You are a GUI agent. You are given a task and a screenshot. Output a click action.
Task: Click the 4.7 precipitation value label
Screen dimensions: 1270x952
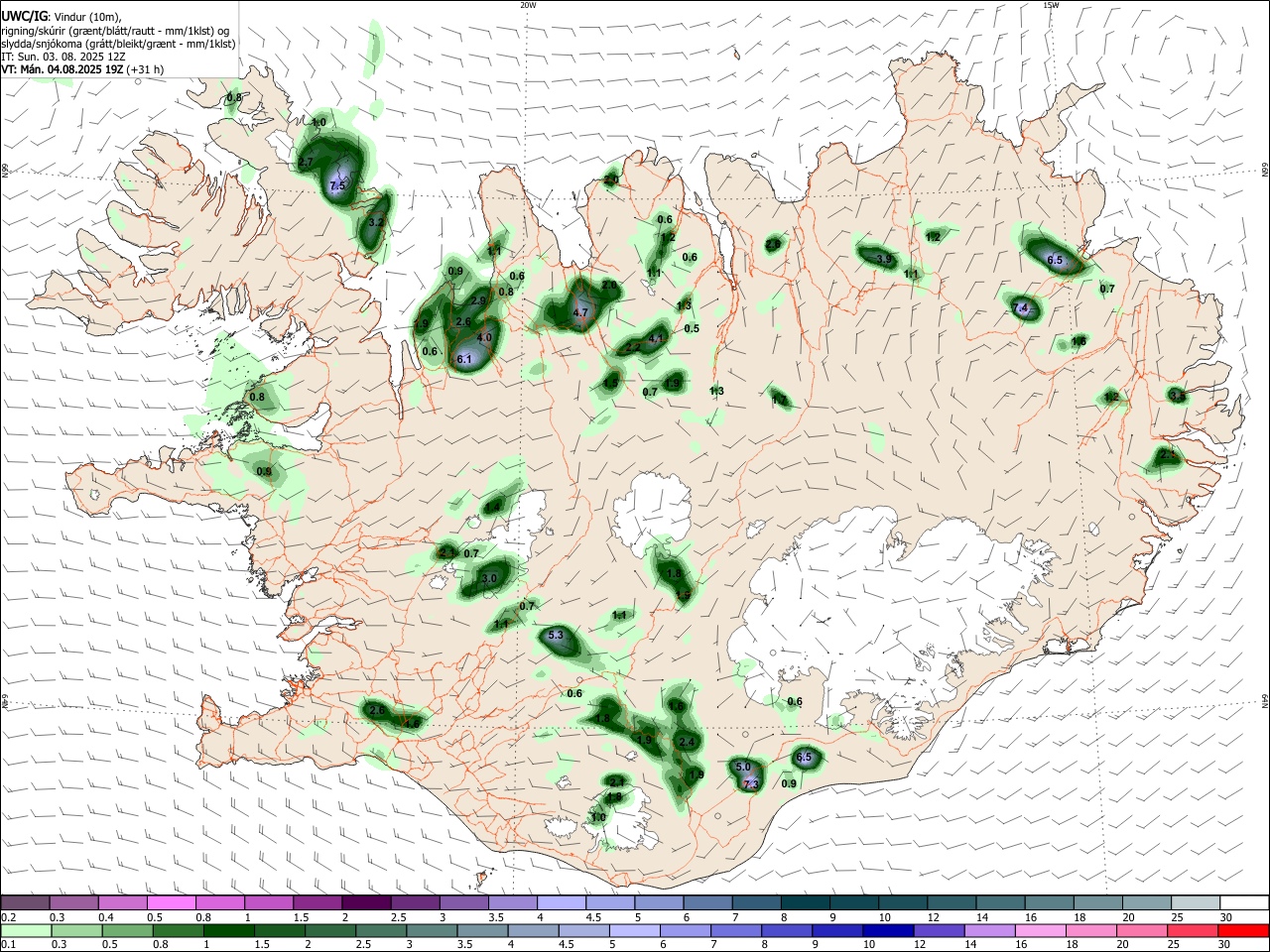click(581, 312)
